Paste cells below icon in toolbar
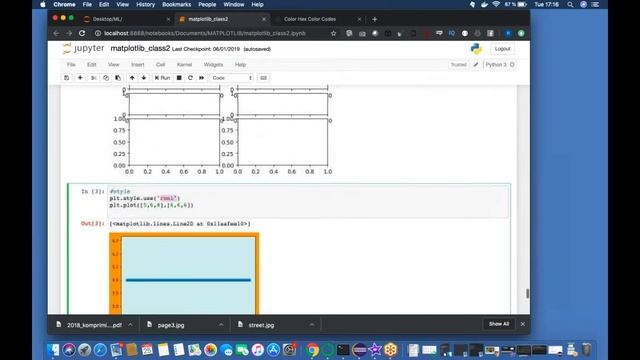This screenshot has width=640, height=360. 118,78
